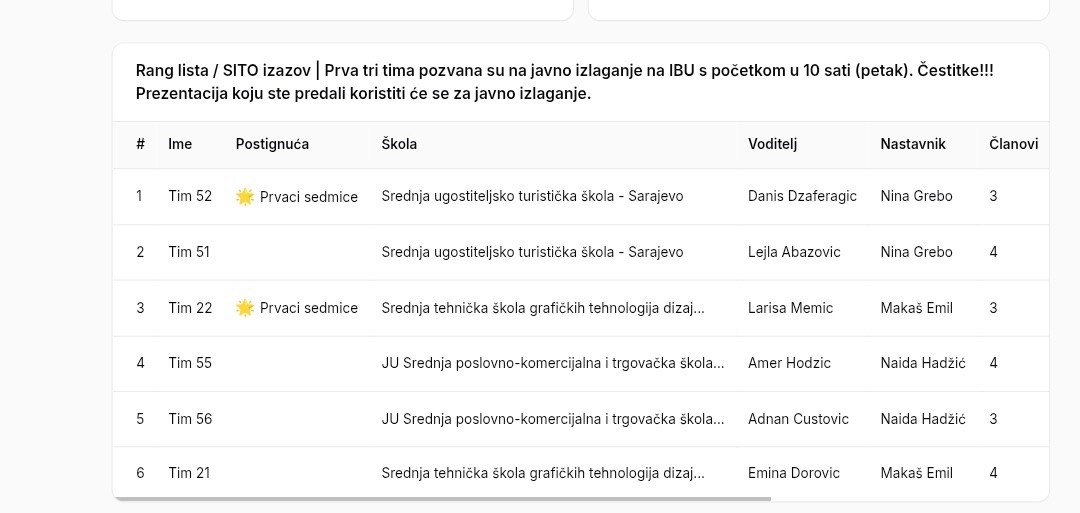Viewport: 1080px width, 513px height.
Task: Click the star icon beside Tim 22
Action: pyautogui.click(x=245, y=308)
